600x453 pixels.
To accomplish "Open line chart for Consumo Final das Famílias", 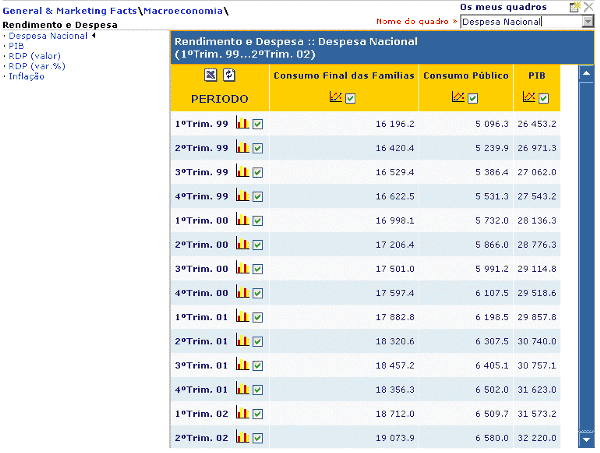I will click(x=336, y=98).
